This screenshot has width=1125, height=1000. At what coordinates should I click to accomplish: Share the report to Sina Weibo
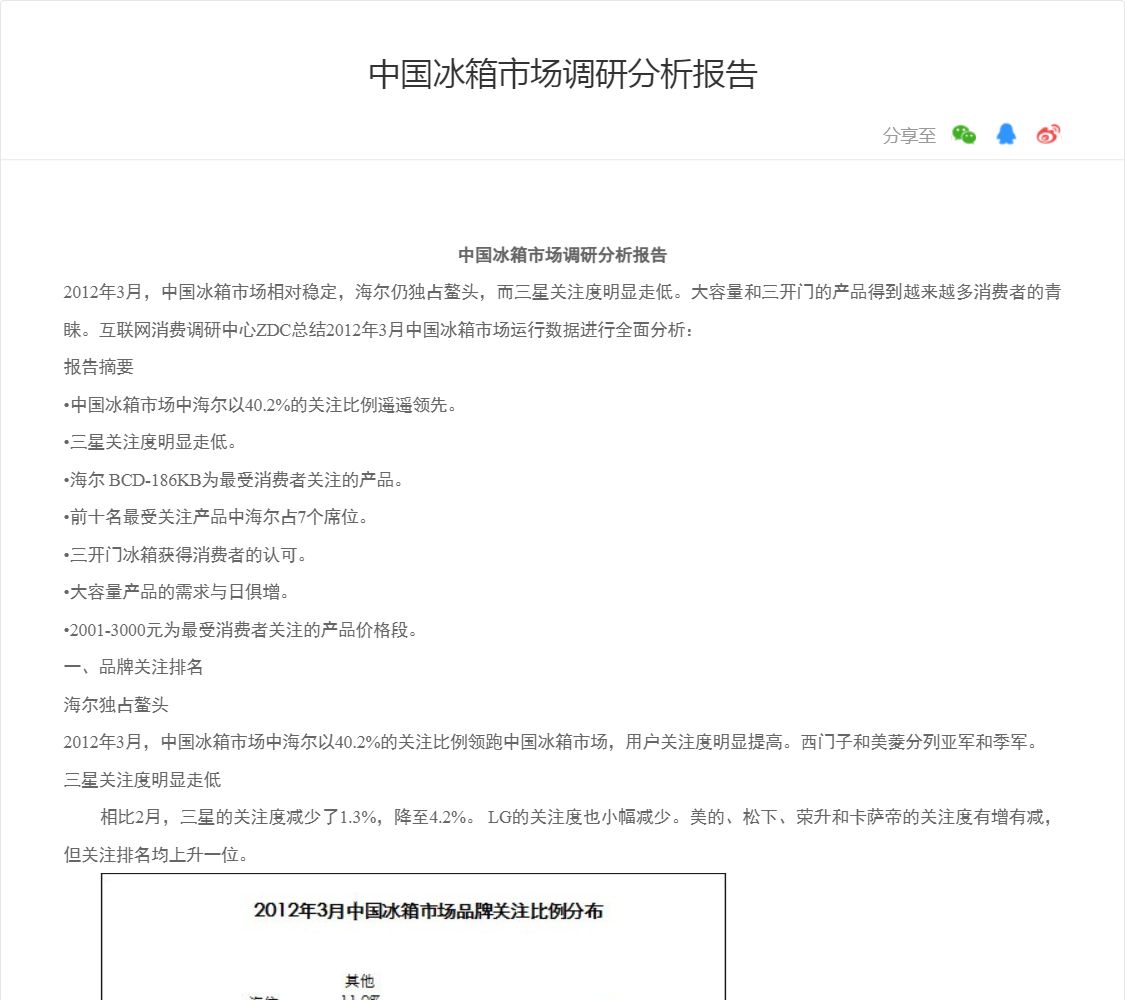coord(1048,134)
